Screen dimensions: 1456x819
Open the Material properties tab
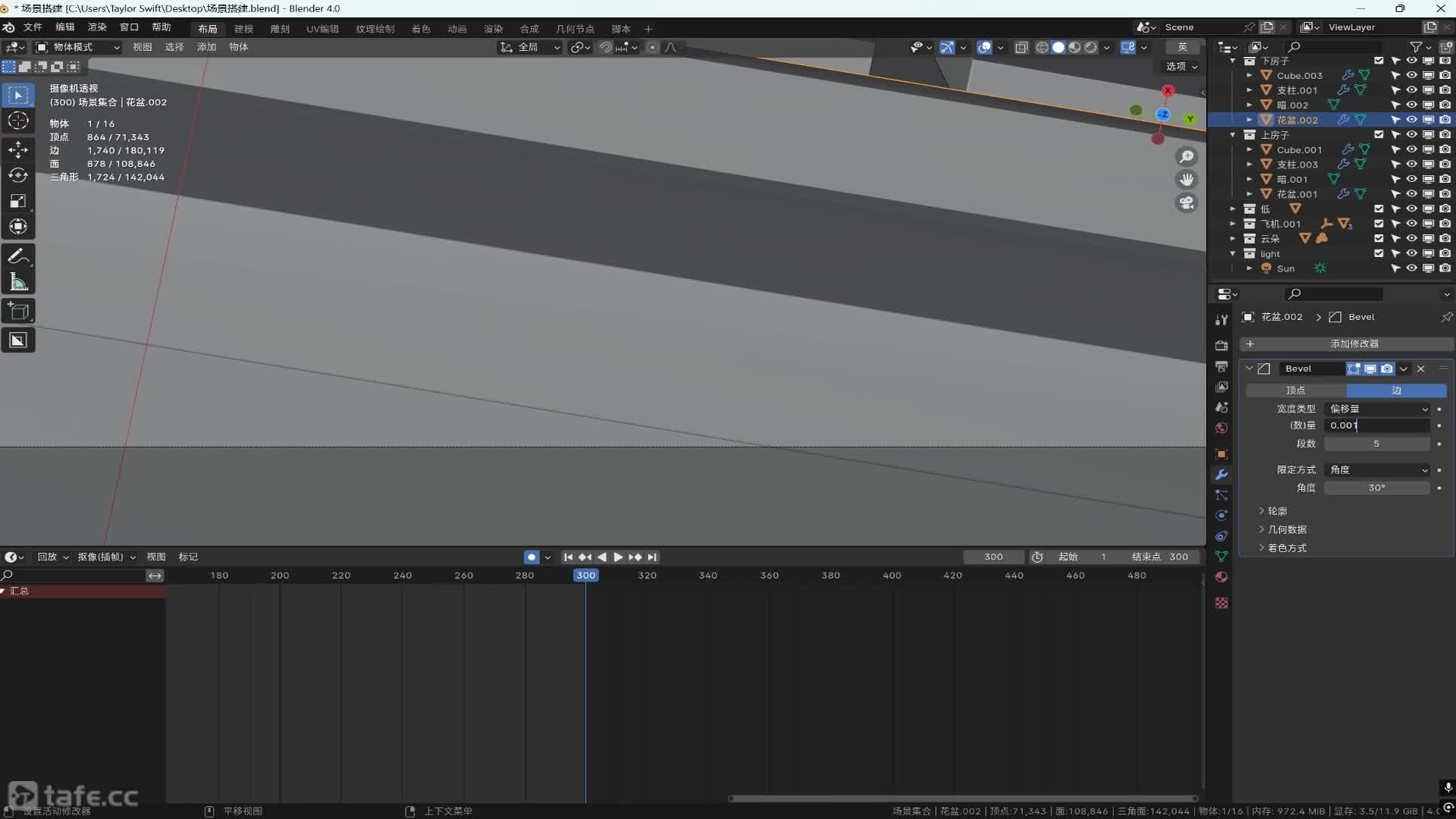1221,577
